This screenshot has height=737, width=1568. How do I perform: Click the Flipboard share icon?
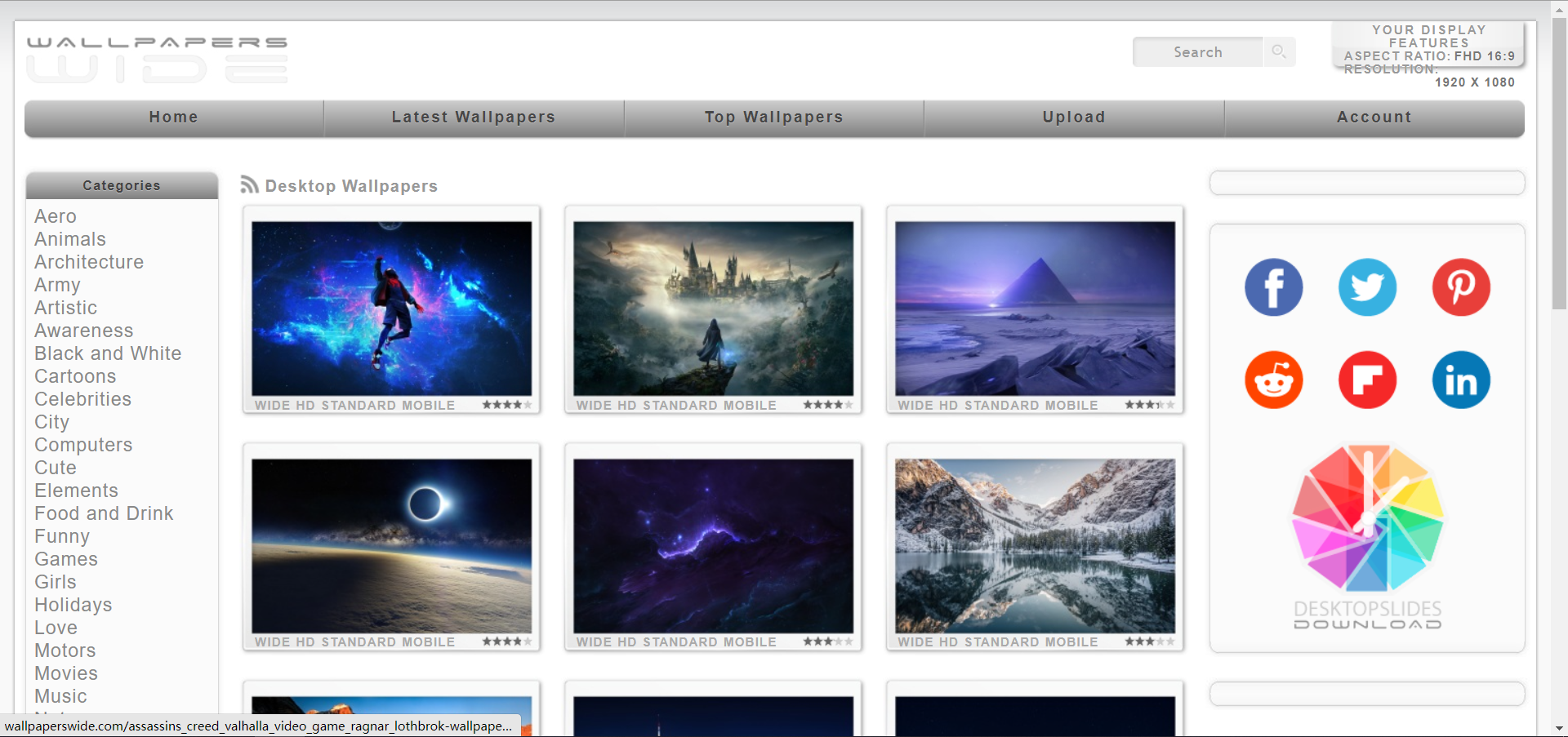tap(1367, 380)
